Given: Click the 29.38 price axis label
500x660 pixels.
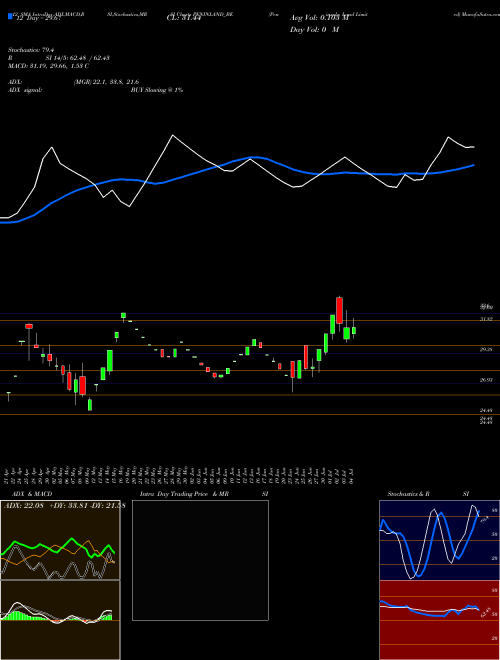Looking at the screenshot, I should pyautogui.click(x=486, y=349).
